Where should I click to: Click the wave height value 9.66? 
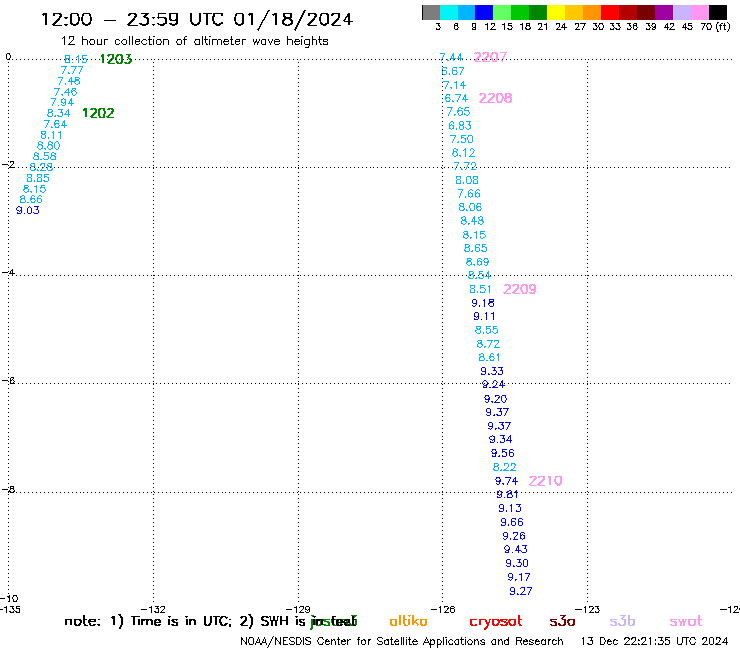click(x=512, y=523)
